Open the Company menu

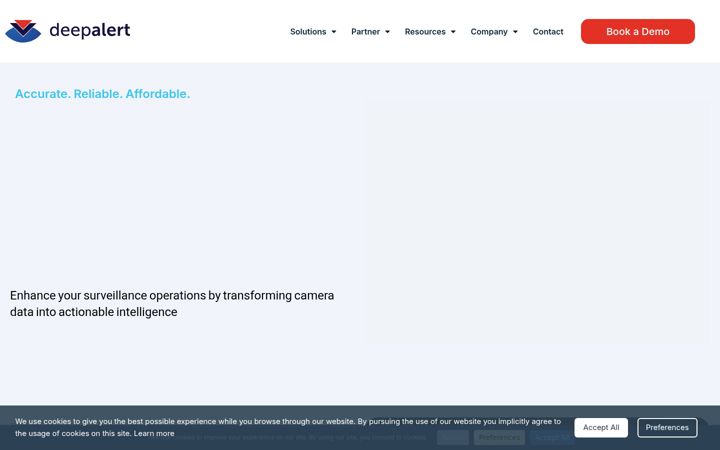click(x=489, y=32)
